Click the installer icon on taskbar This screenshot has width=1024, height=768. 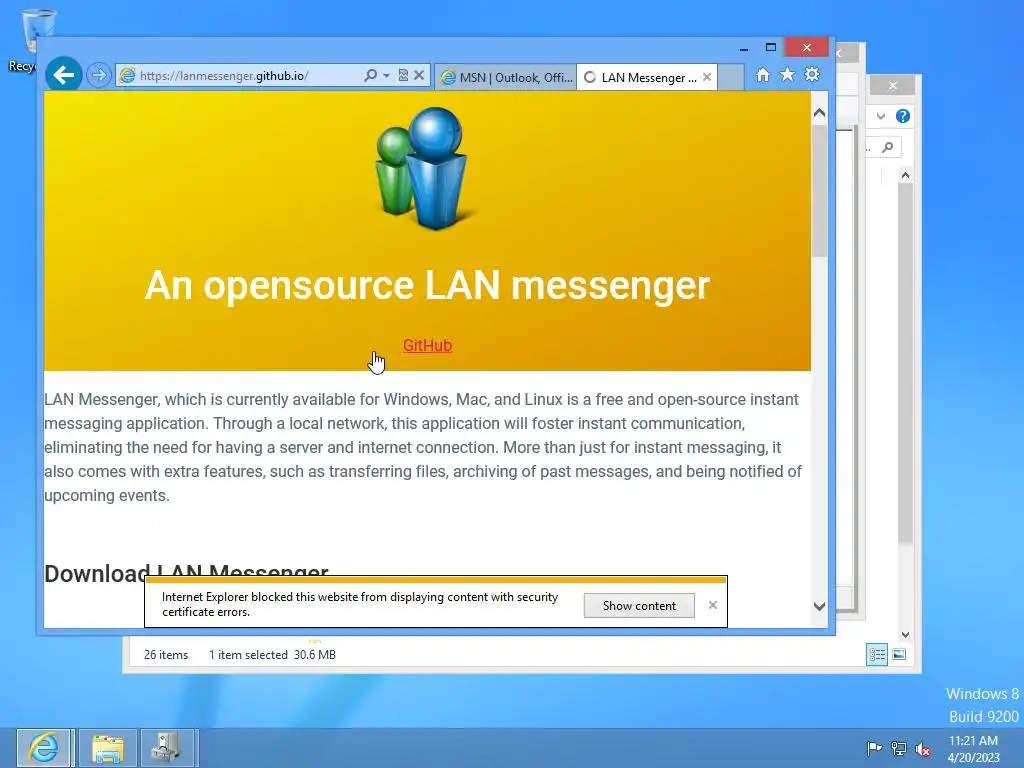point(167,748)
